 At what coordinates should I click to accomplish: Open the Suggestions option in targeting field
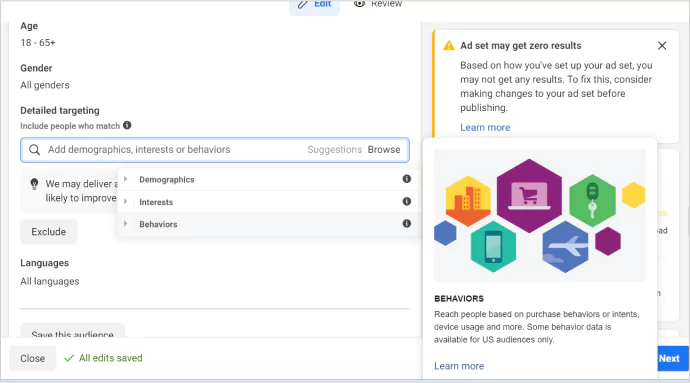pos(334,150)
